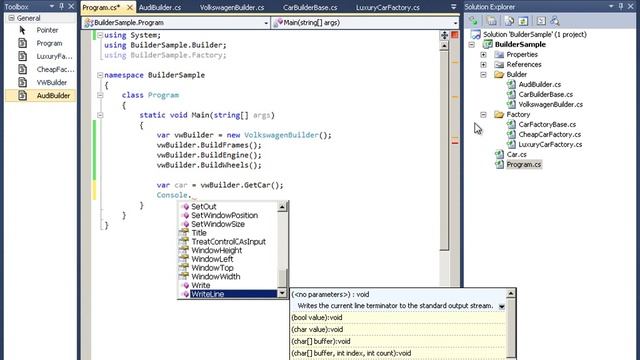Switch to the AudiBuilder.cs tab
640x360 pixels.
160,7
